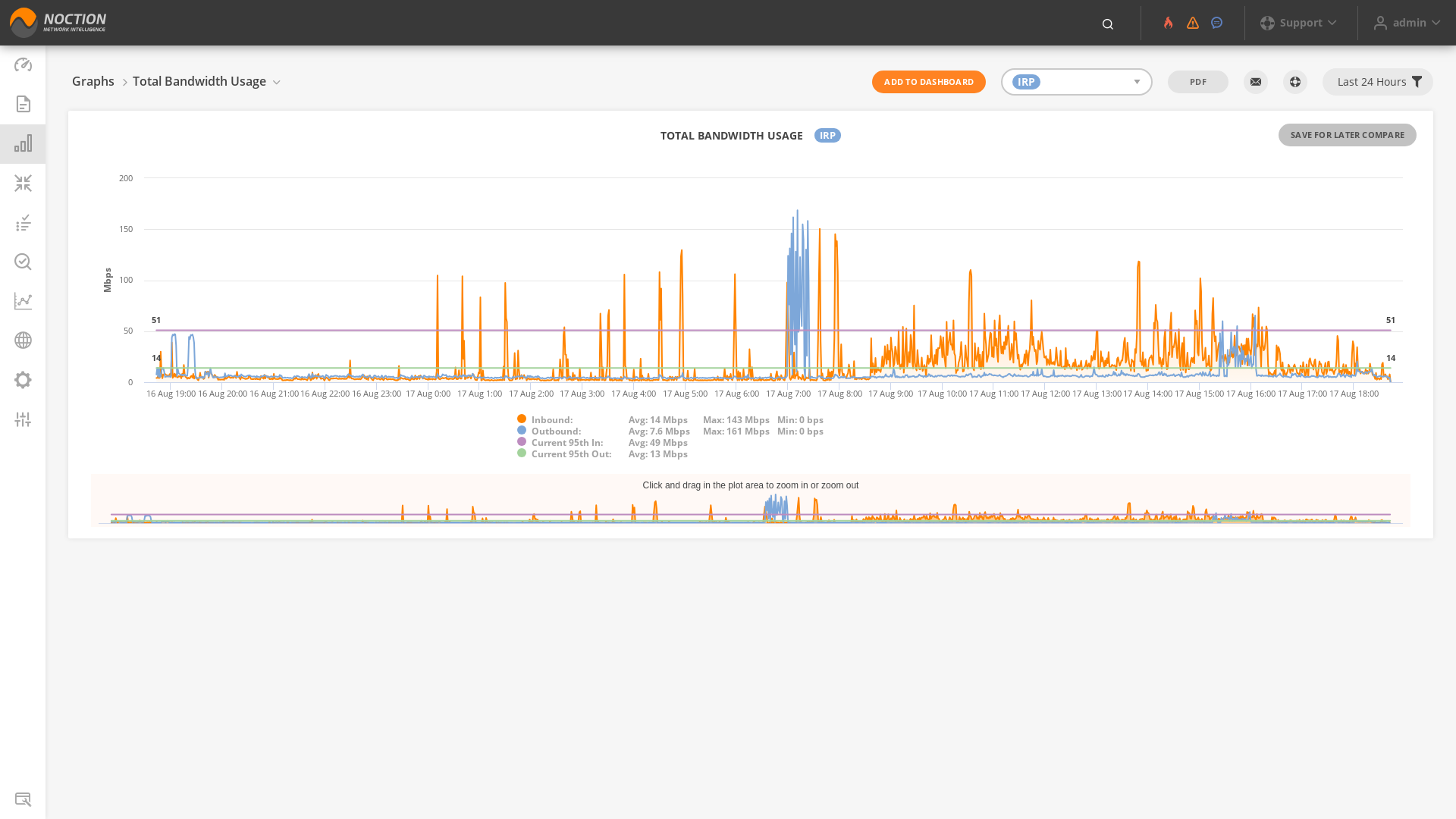Click Add to Dashboard button

(x=929, y=82)
